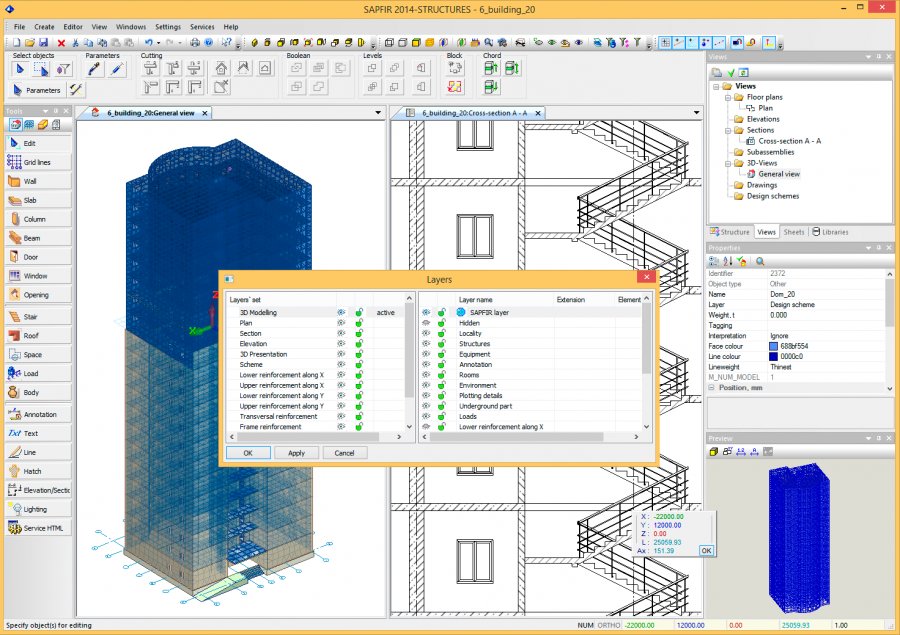Select the Elevation/Section tool
This screenshot has width=900, height=635.
tap(38, 490)
